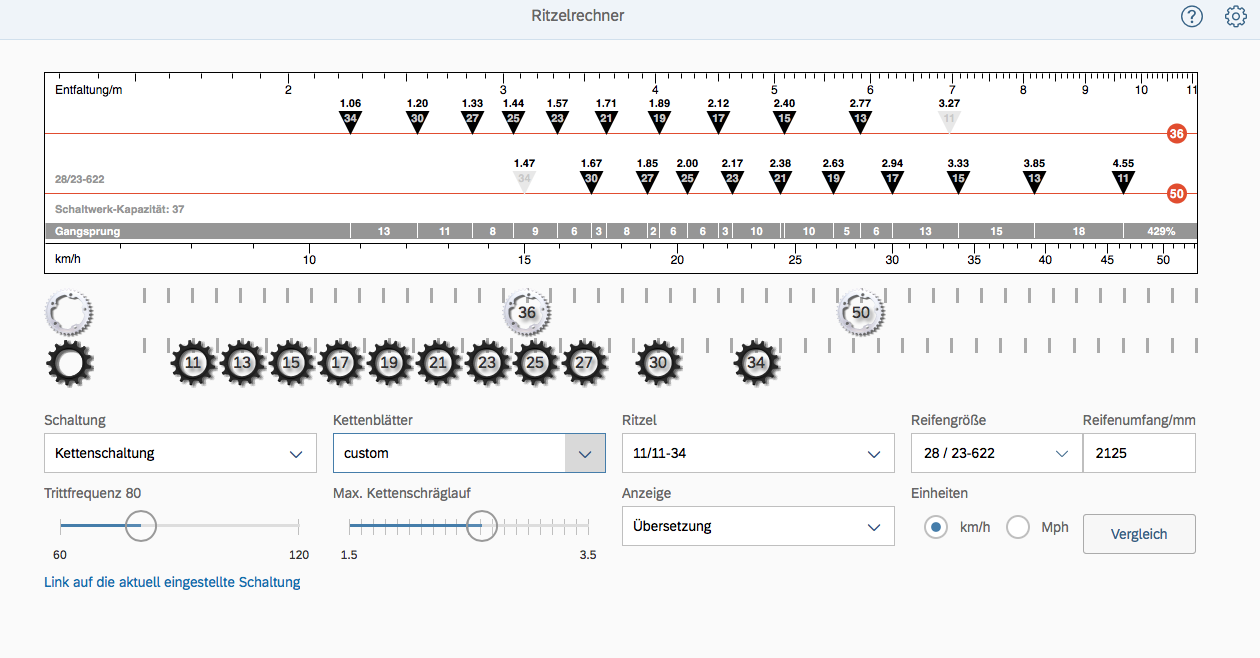The height and width of the screenshot is (658, 1260).
Task: Select the 11-tooth sprocket icon
Action: 194,363
